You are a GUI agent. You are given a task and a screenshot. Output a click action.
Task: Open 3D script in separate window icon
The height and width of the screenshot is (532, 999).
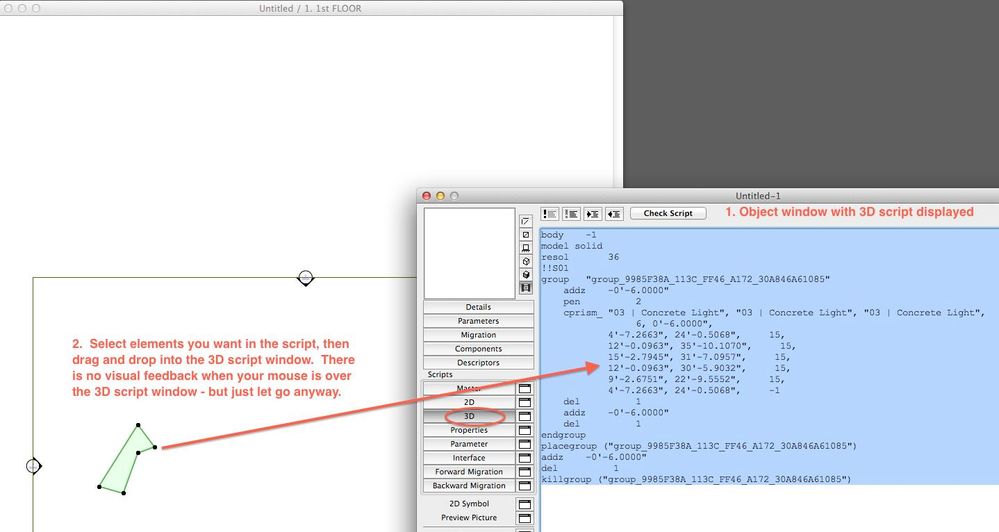coord(524,416)
